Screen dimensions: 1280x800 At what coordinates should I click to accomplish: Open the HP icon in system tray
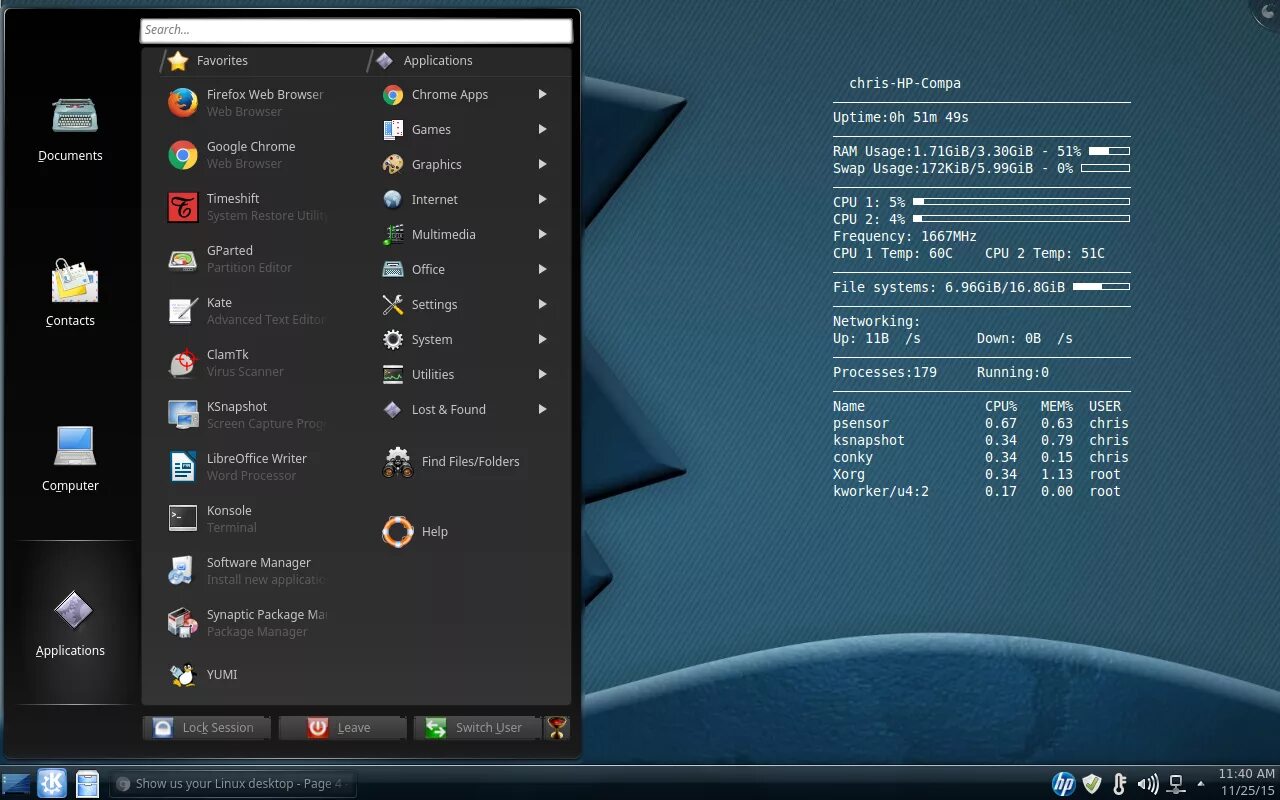pyautogui.click(x=1063, y=783)
